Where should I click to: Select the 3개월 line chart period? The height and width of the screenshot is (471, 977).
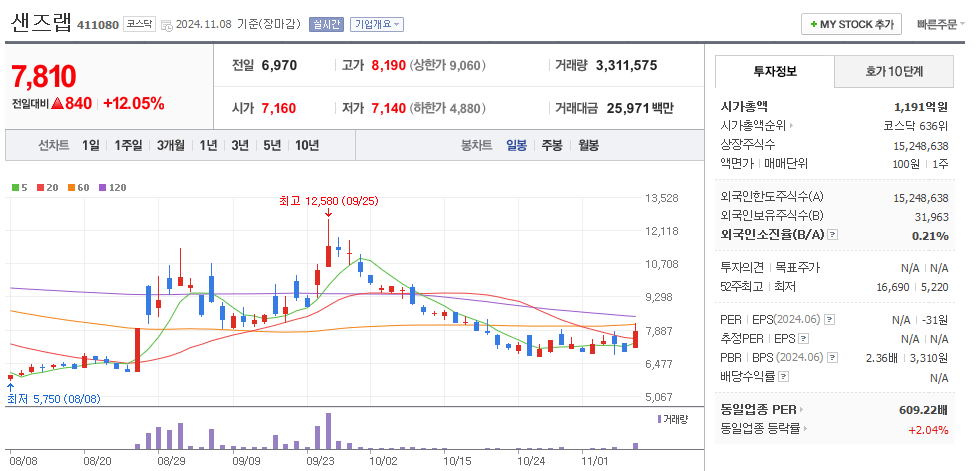coord(171,145)
